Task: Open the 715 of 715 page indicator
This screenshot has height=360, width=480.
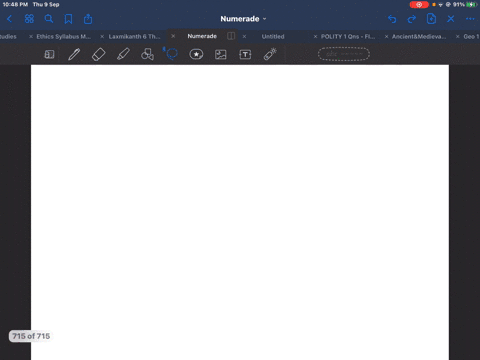Action: (x=30, y=336)
